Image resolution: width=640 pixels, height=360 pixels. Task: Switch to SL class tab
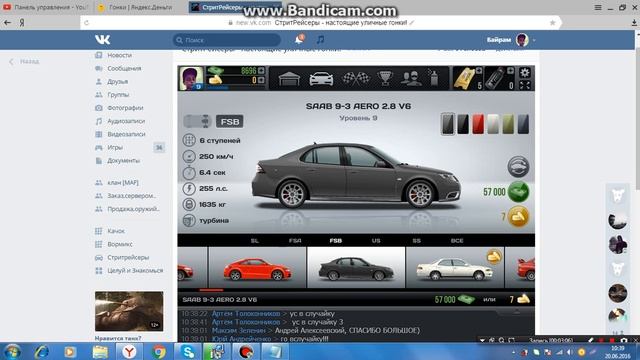tap(255, 241)
